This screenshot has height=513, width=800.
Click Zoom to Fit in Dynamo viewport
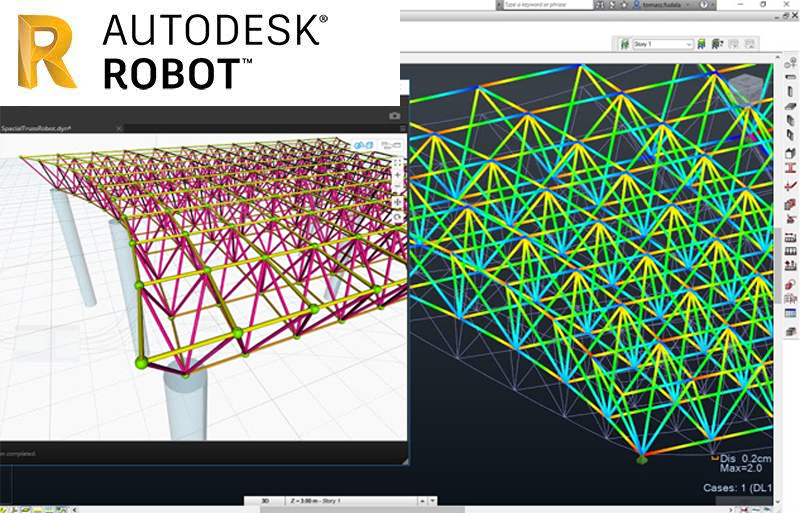(397, 163)
